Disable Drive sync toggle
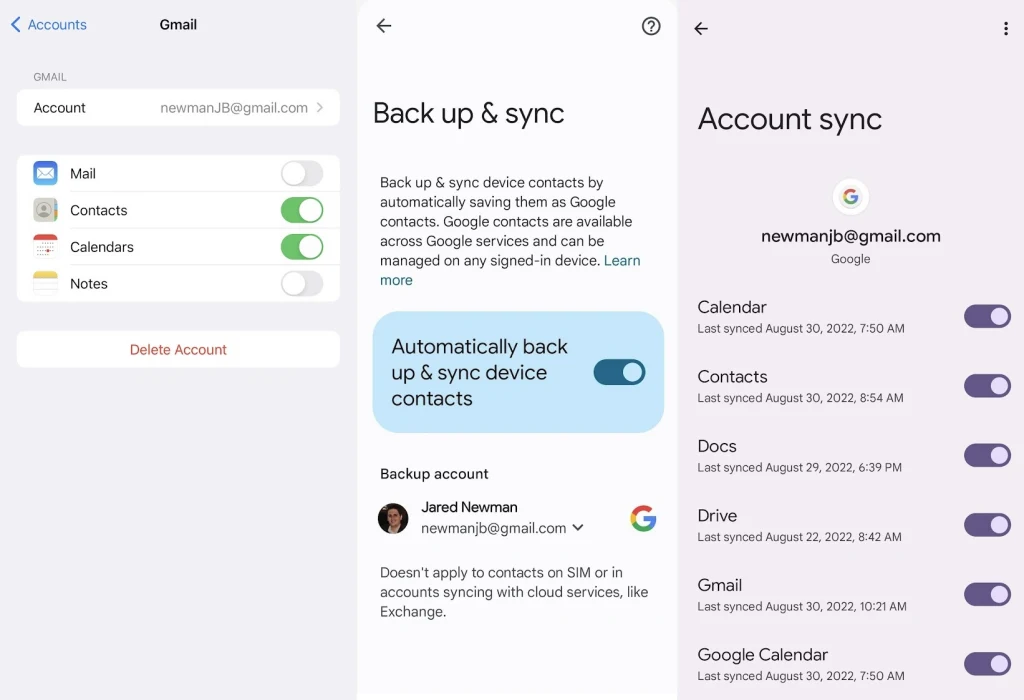The width and height of the screenshot is (1024, 700). tap(987, 525)
